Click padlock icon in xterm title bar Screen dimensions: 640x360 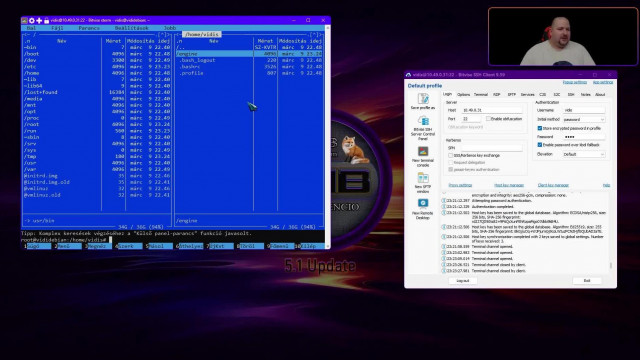[47, 20]
